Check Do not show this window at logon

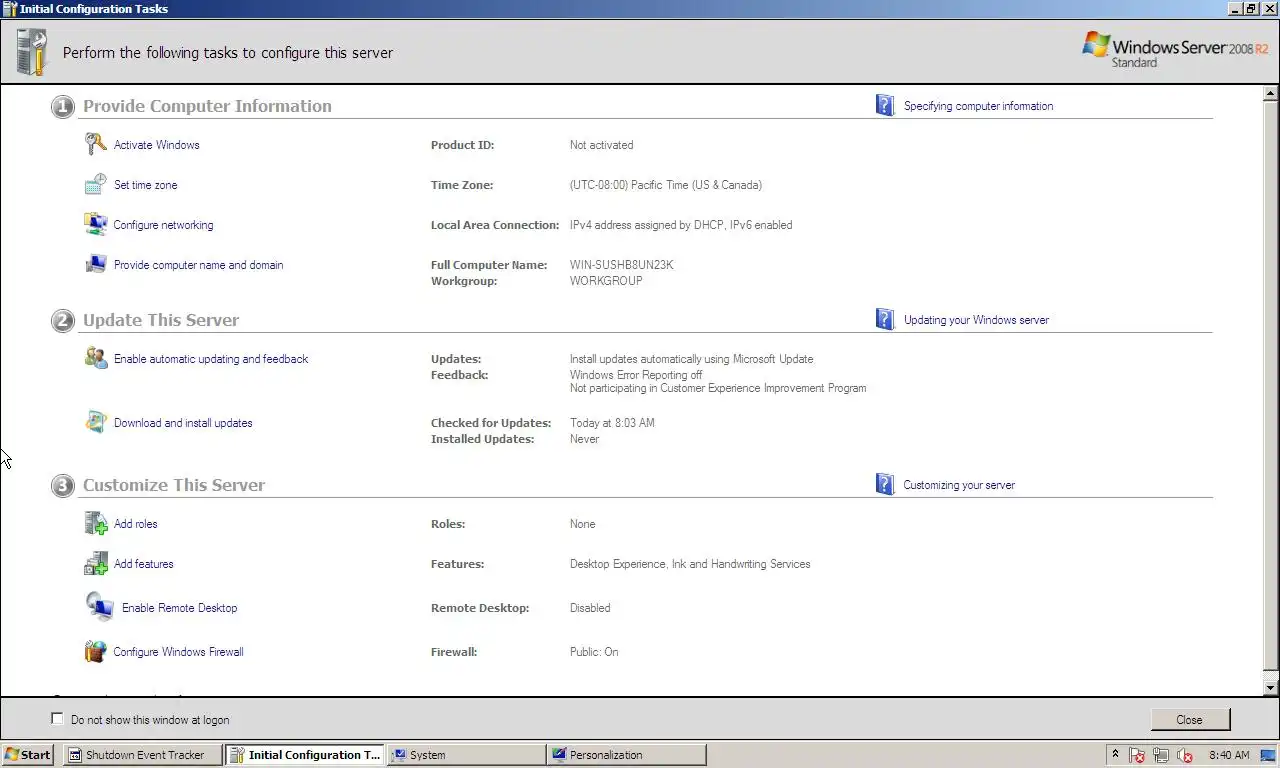coord(57,719)
